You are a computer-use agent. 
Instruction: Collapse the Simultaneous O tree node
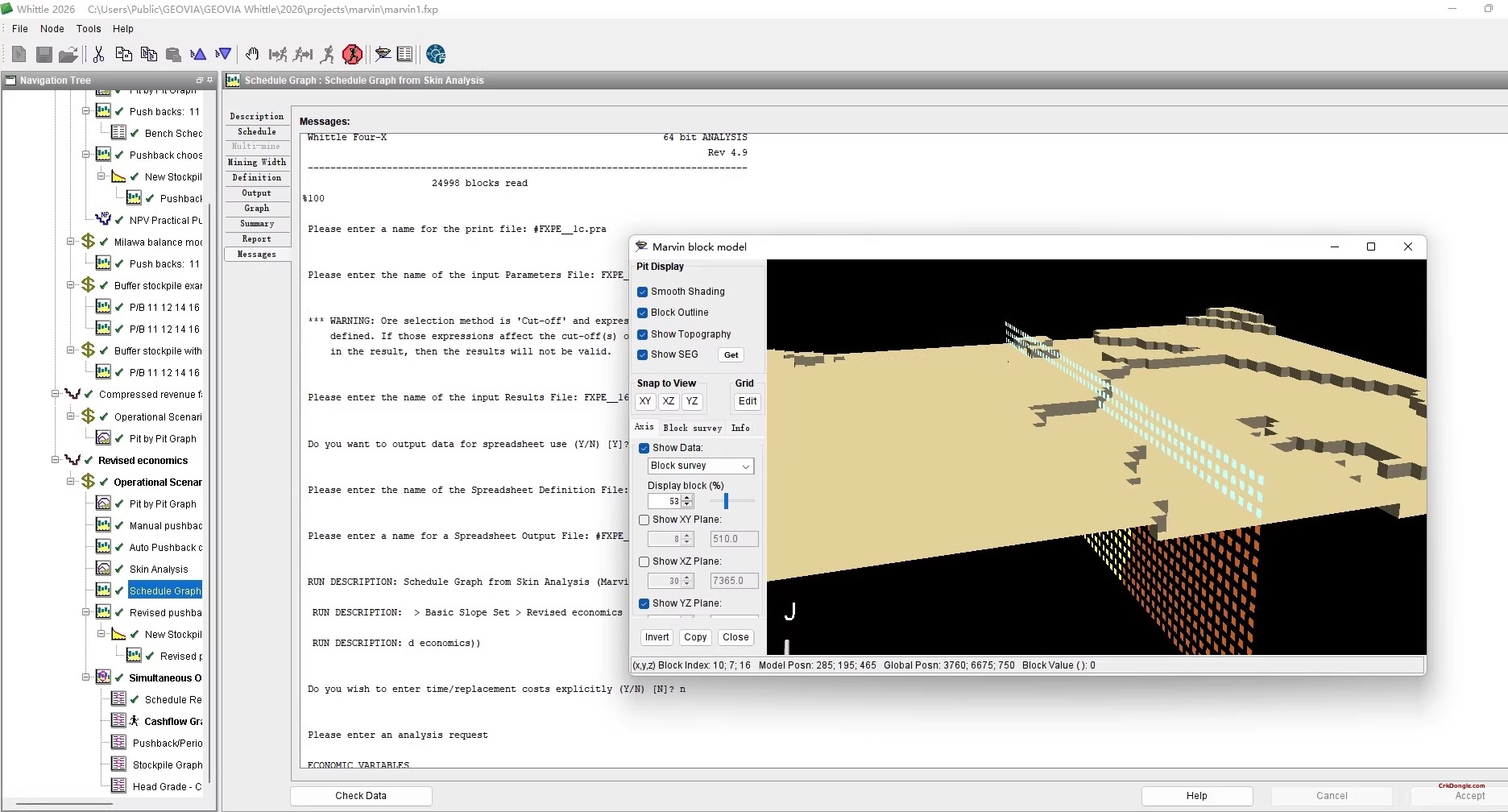(86, 677)
